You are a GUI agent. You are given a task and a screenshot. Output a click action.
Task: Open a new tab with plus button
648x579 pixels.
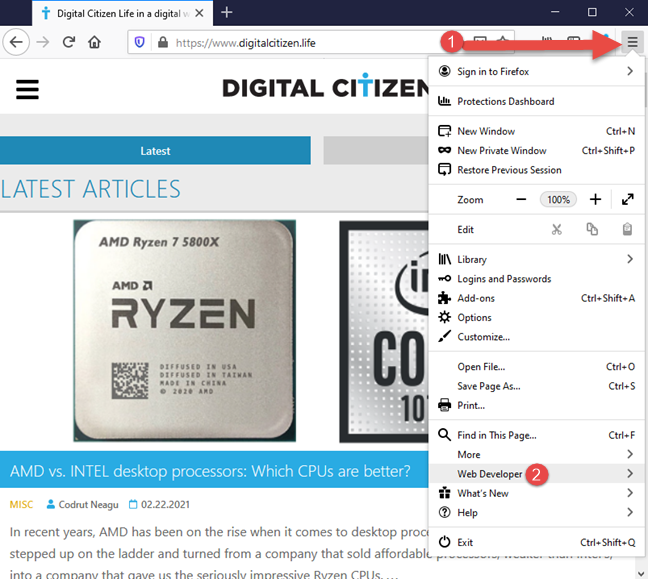(226, 12)
